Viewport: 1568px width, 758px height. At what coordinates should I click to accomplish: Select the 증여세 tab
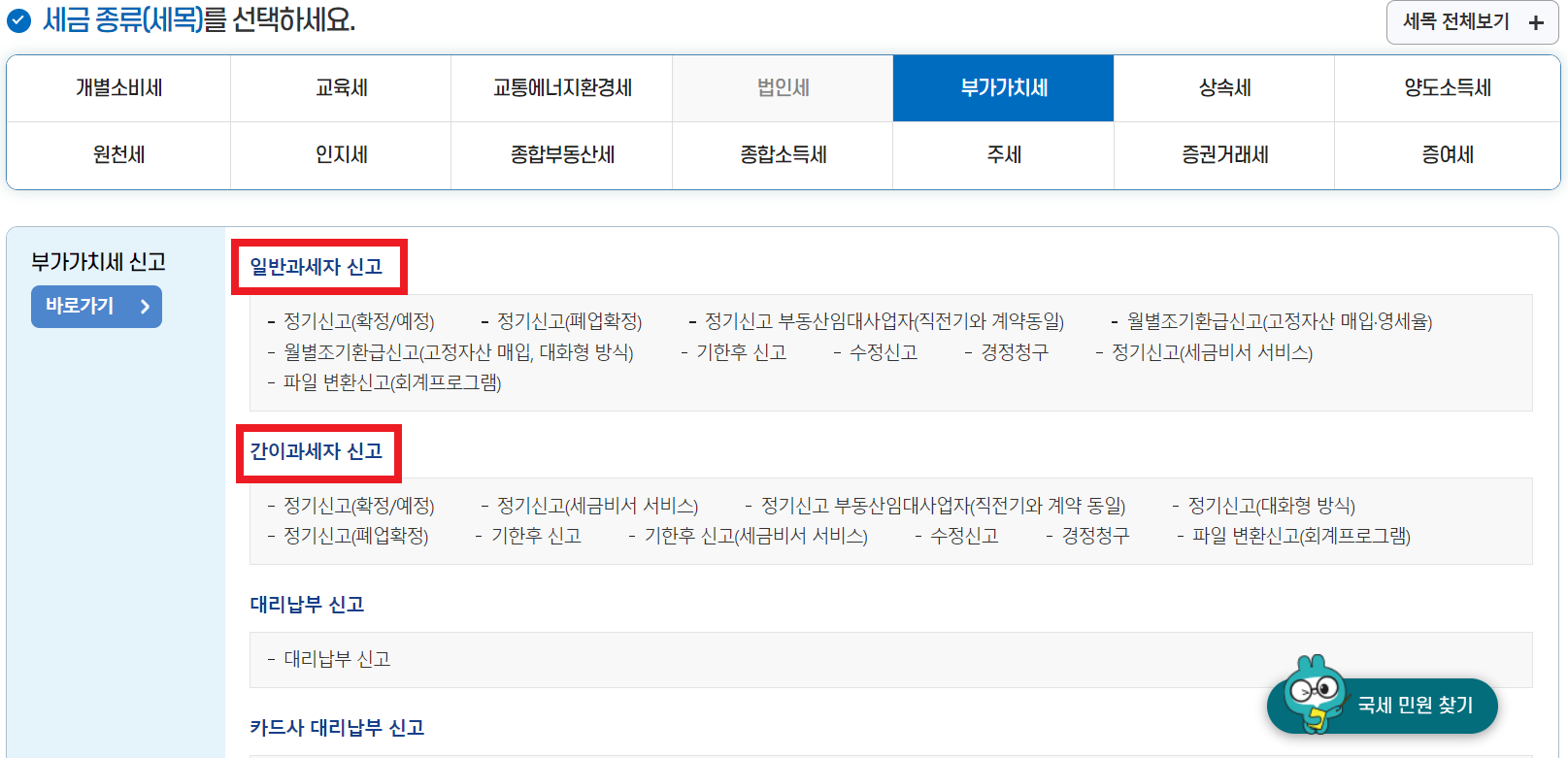1447,155
